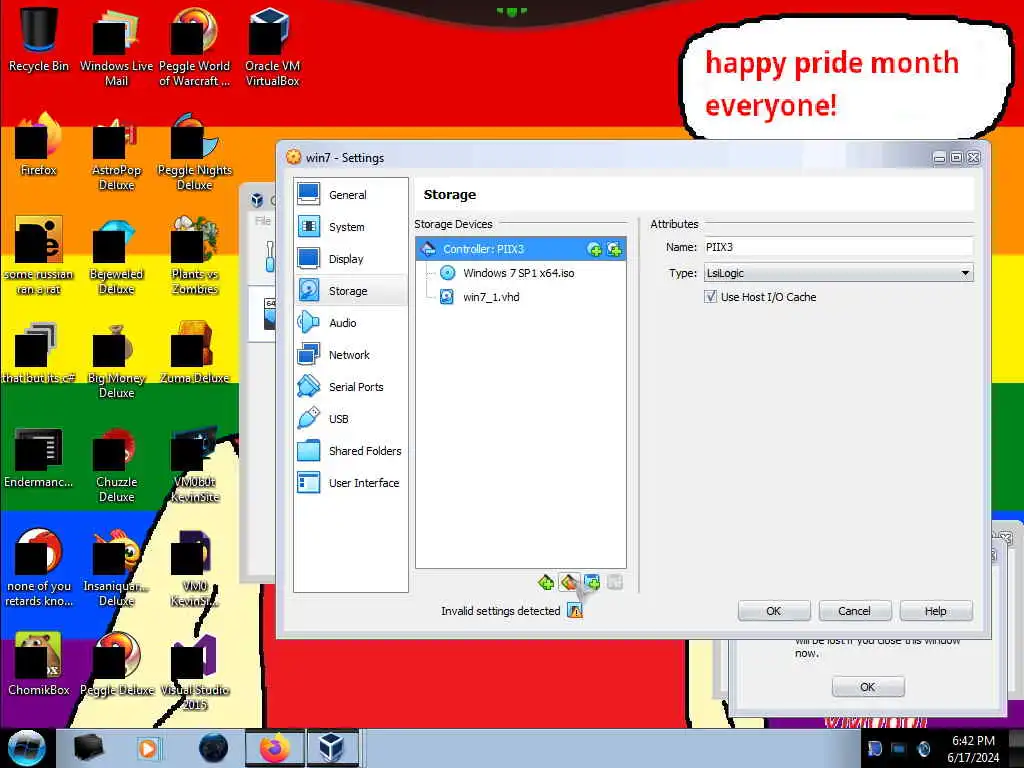Click the invalid settings warning icon
The image size is (1024, 768).
tap(575, 611)
